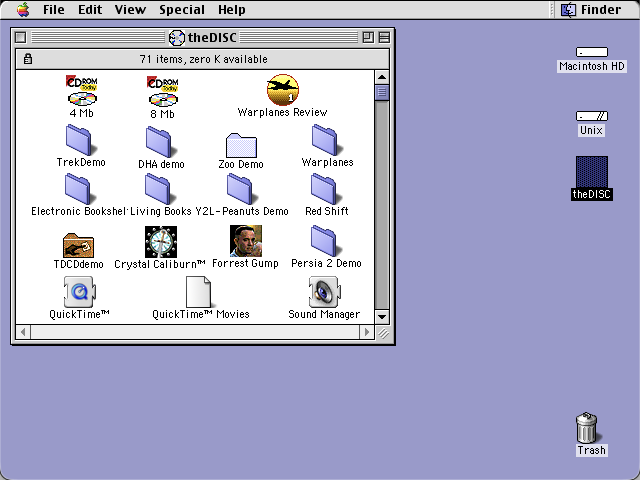Image resolution: width=640 pixels, height=480 pixels.
Task: Select the Warplanes folder icon
Action: coord(325,140)
